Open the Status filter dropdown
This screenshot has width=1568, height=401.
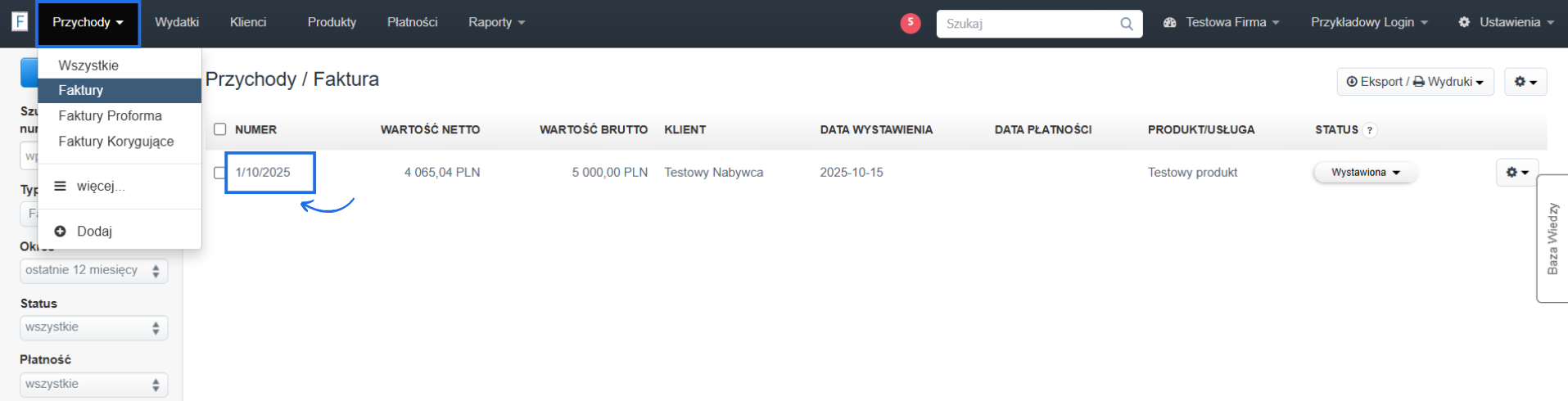coord(93,327)
